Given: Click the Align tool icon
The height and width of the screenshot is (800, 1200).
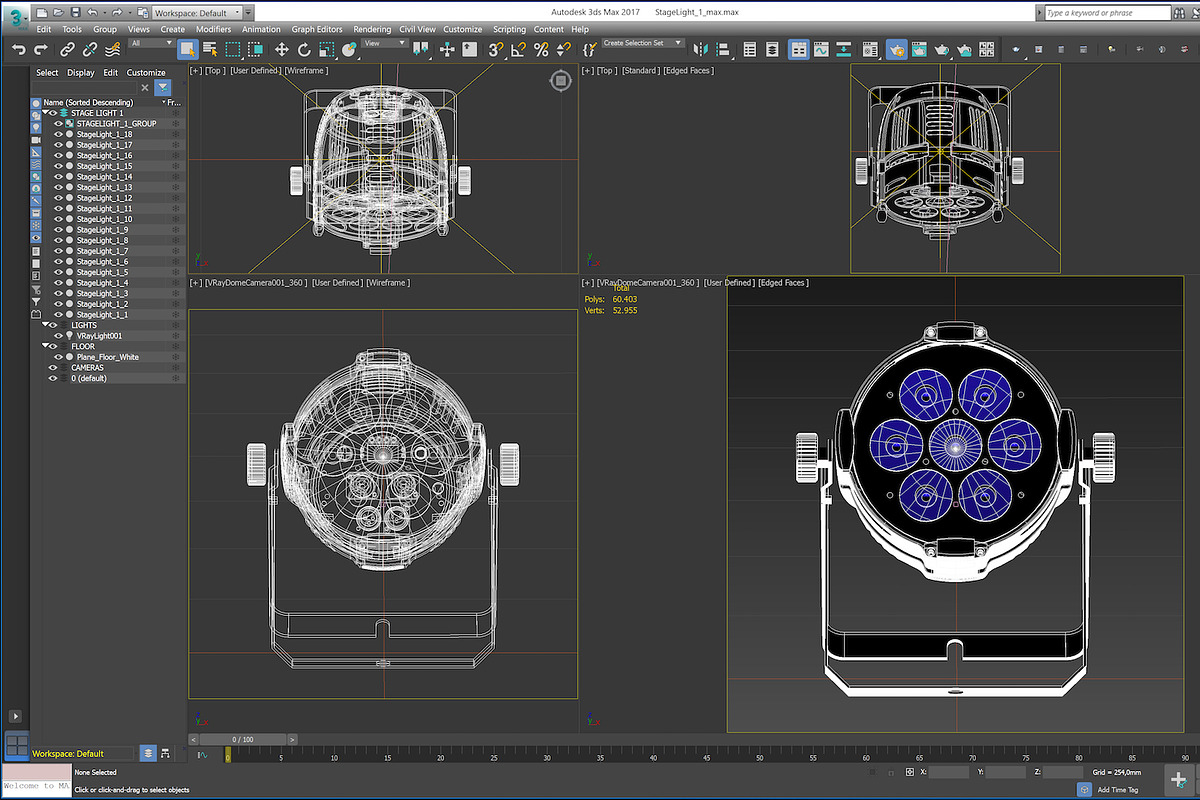Looking at the screenshot, I should [x=722, y=49].
